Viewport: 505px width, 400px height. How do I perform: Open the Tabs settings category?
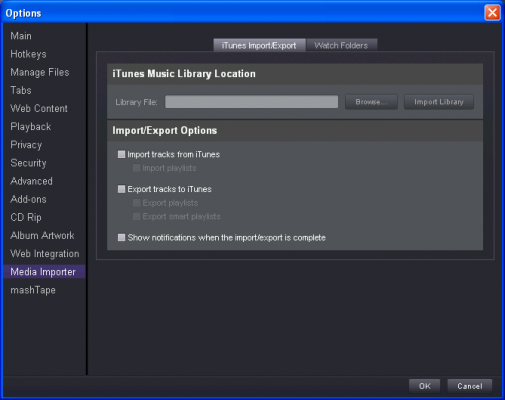click(x=21, y=90)
